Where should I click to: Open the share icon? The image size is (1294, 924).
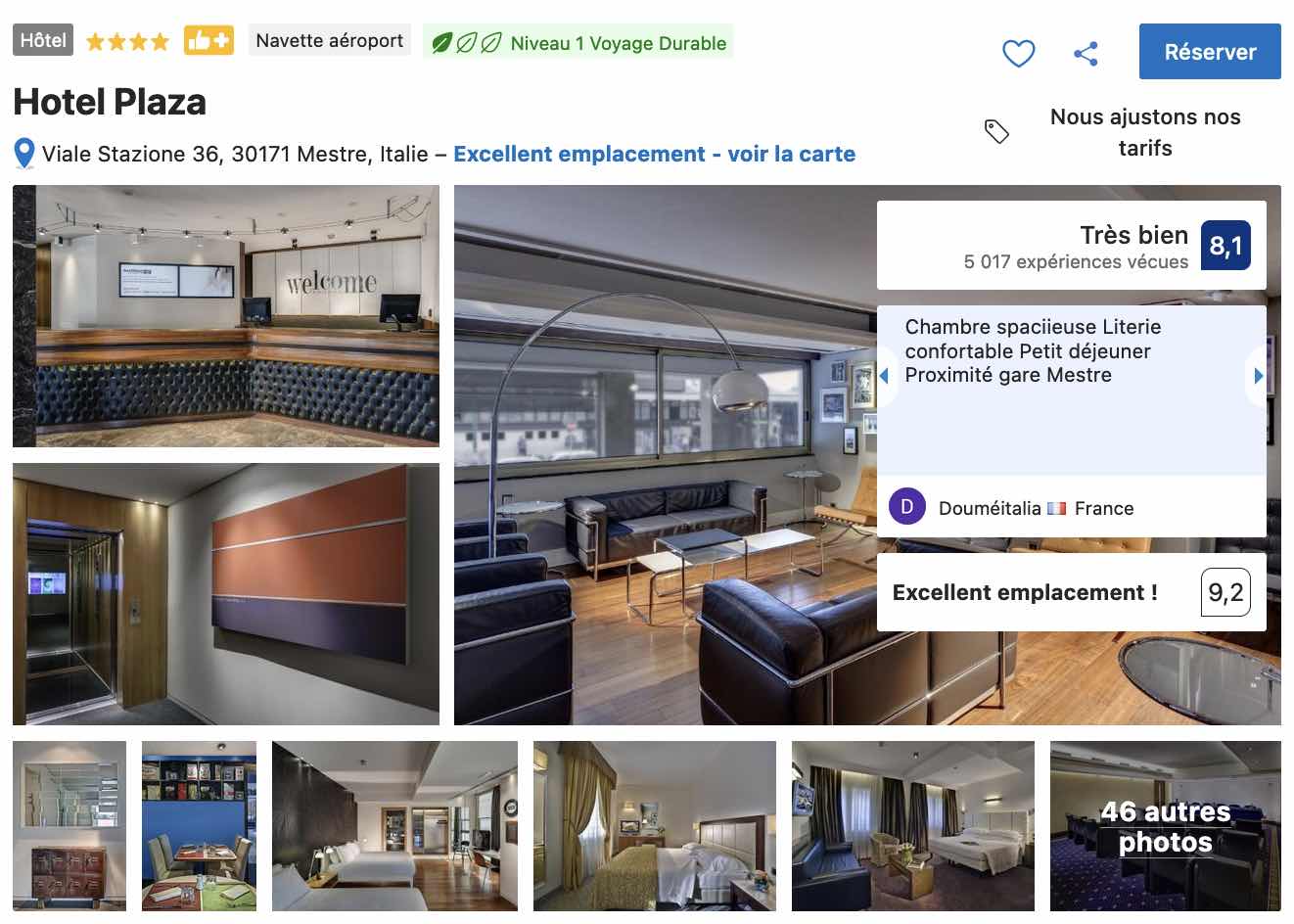(1086, 53)
